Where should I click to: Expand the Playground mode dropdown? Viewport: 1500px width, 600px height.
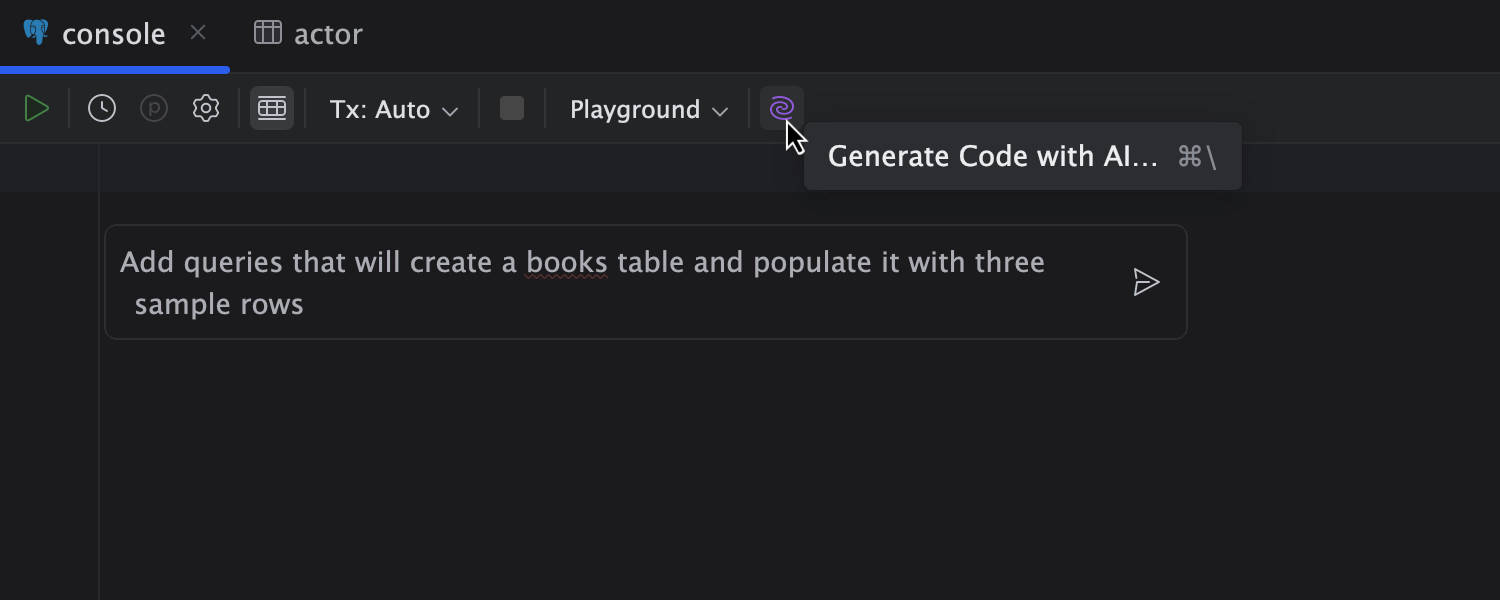pyautogui.click(x=648, y=109)
